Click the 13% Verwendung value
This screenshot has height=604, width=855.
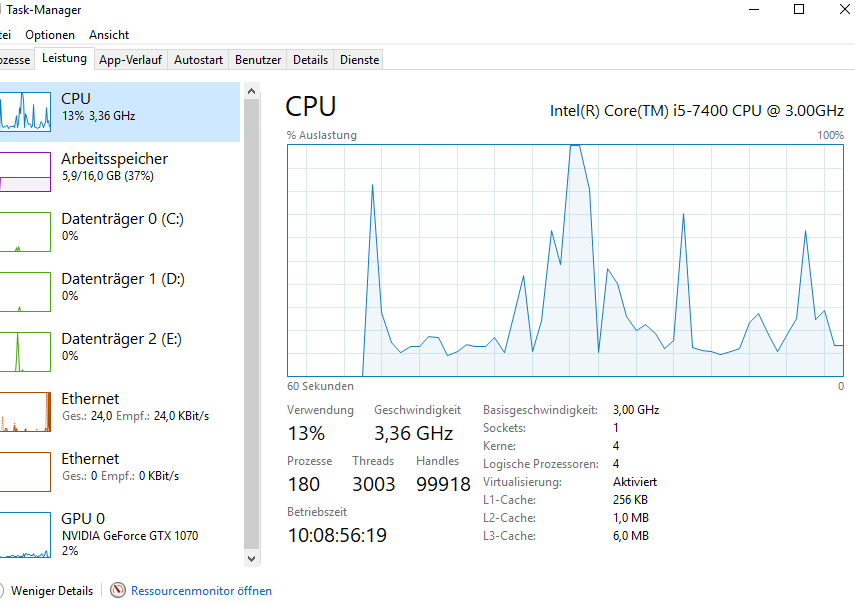click(x=306, y=433)
